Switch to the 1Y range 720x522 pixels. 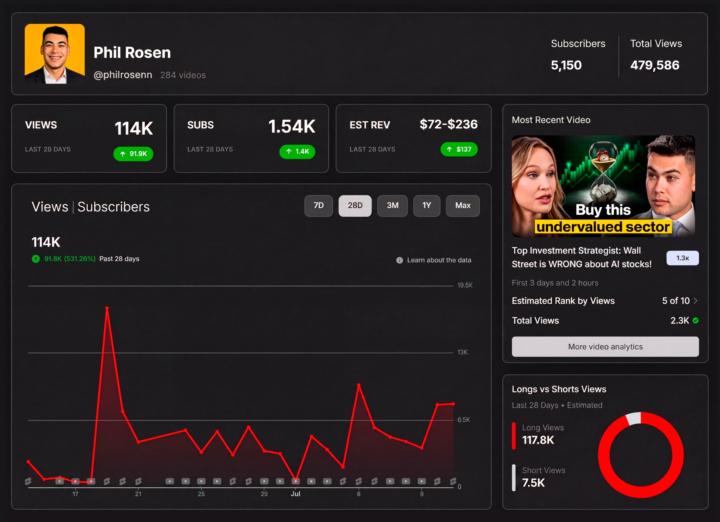click(x=427, y=206)
